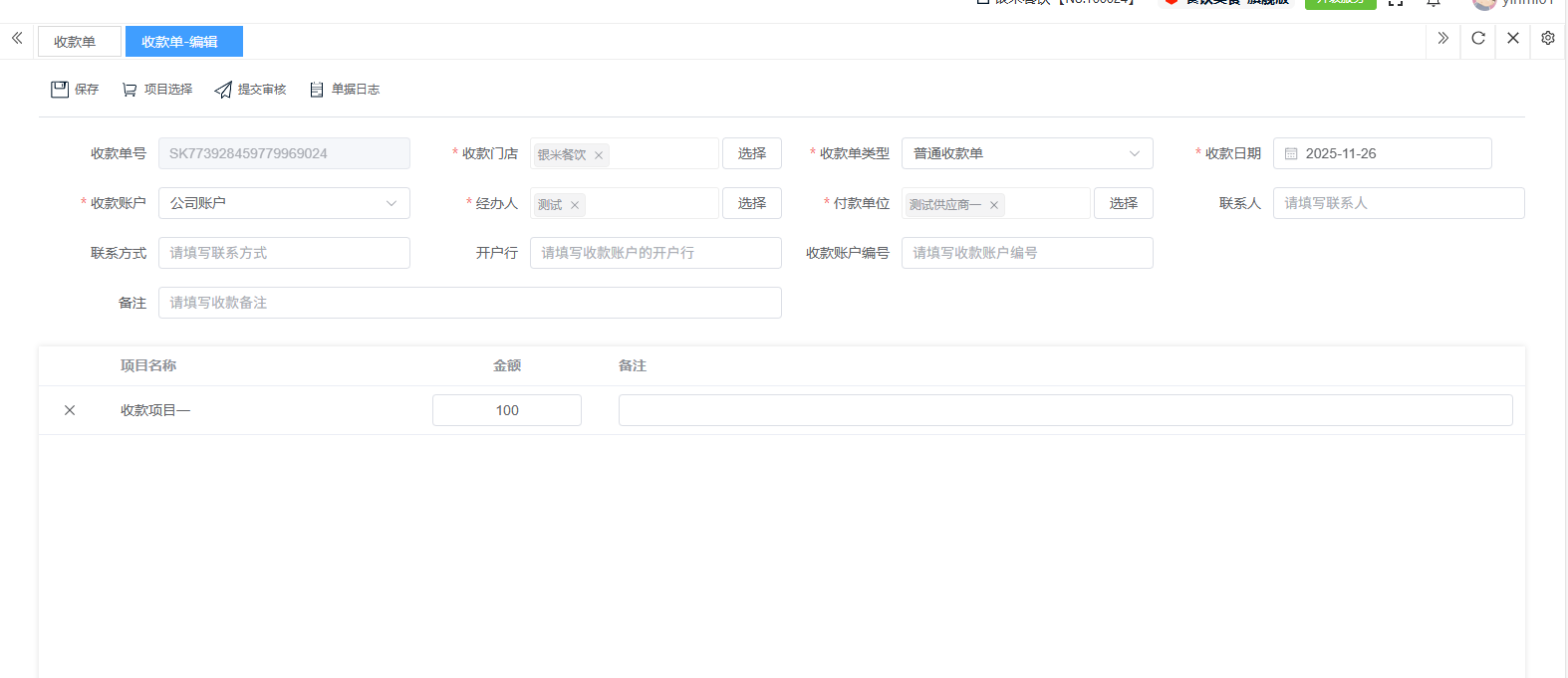This screenshot has height=678, width=1568.
Task: Expand the 收款单类型 dropdown
Action: 1027,153
